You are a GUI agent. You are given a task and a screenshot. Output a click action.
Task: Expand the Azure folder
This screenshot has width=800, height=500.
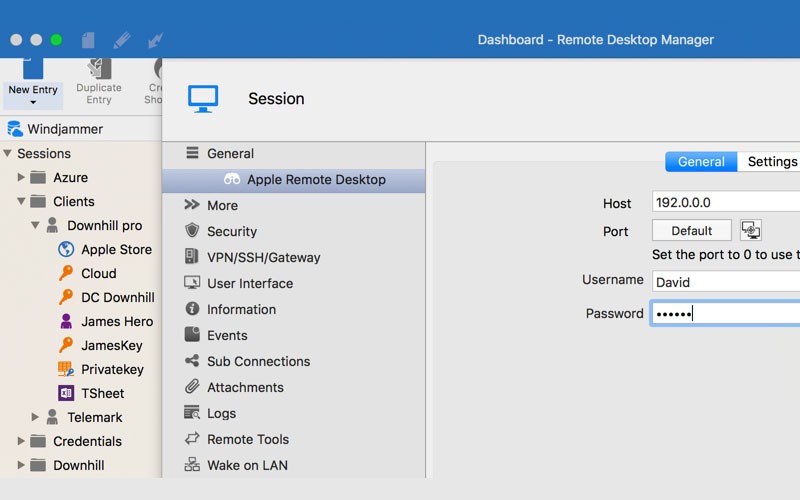point(21,177)
